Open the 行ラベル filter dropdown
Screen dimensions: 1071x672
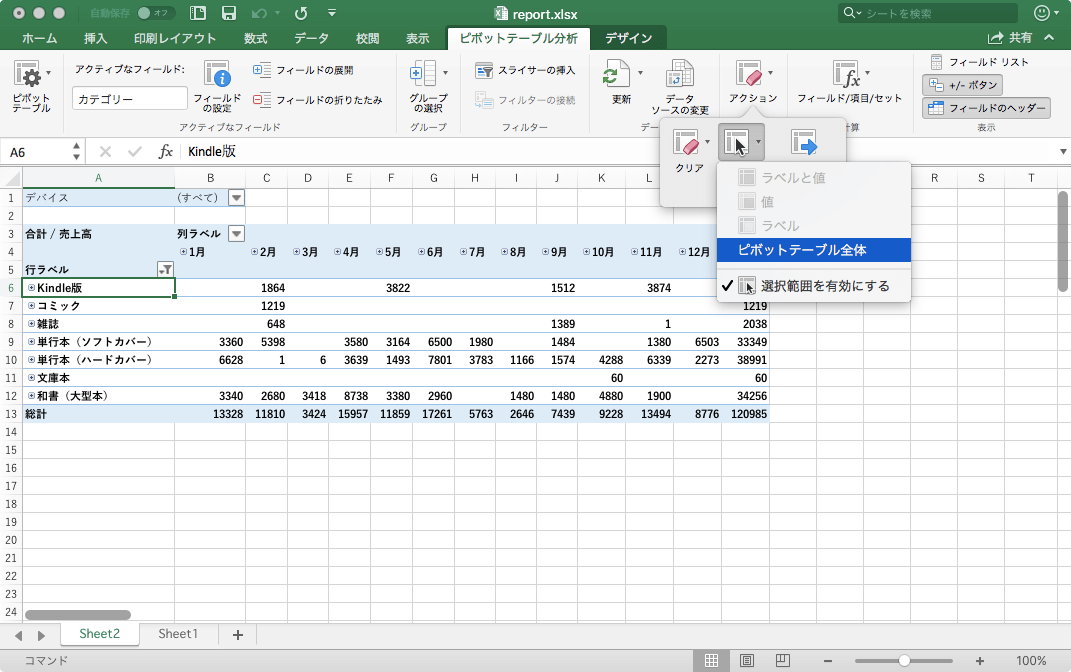point(165,270)
